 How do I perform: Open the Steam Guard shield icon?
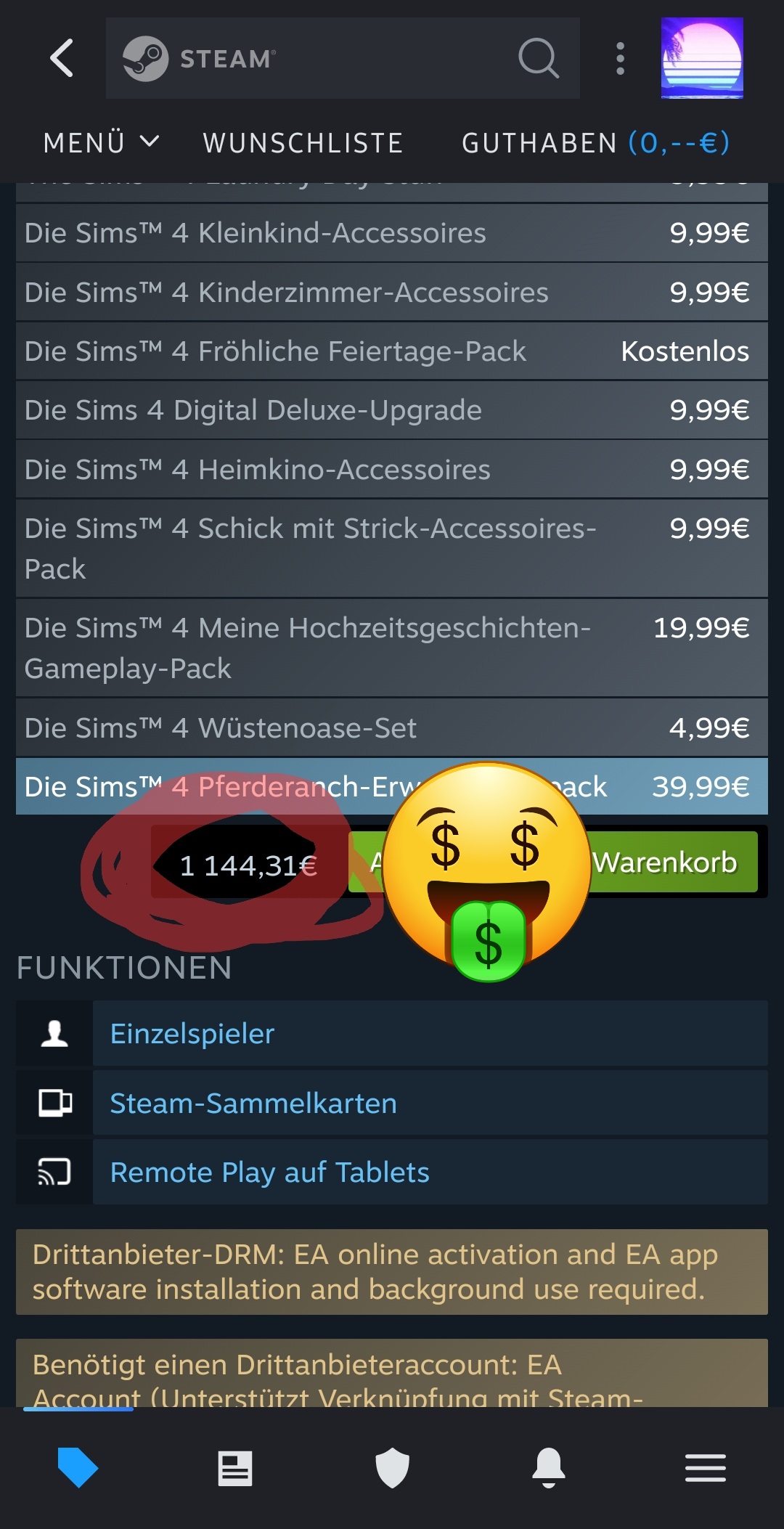392,1468
